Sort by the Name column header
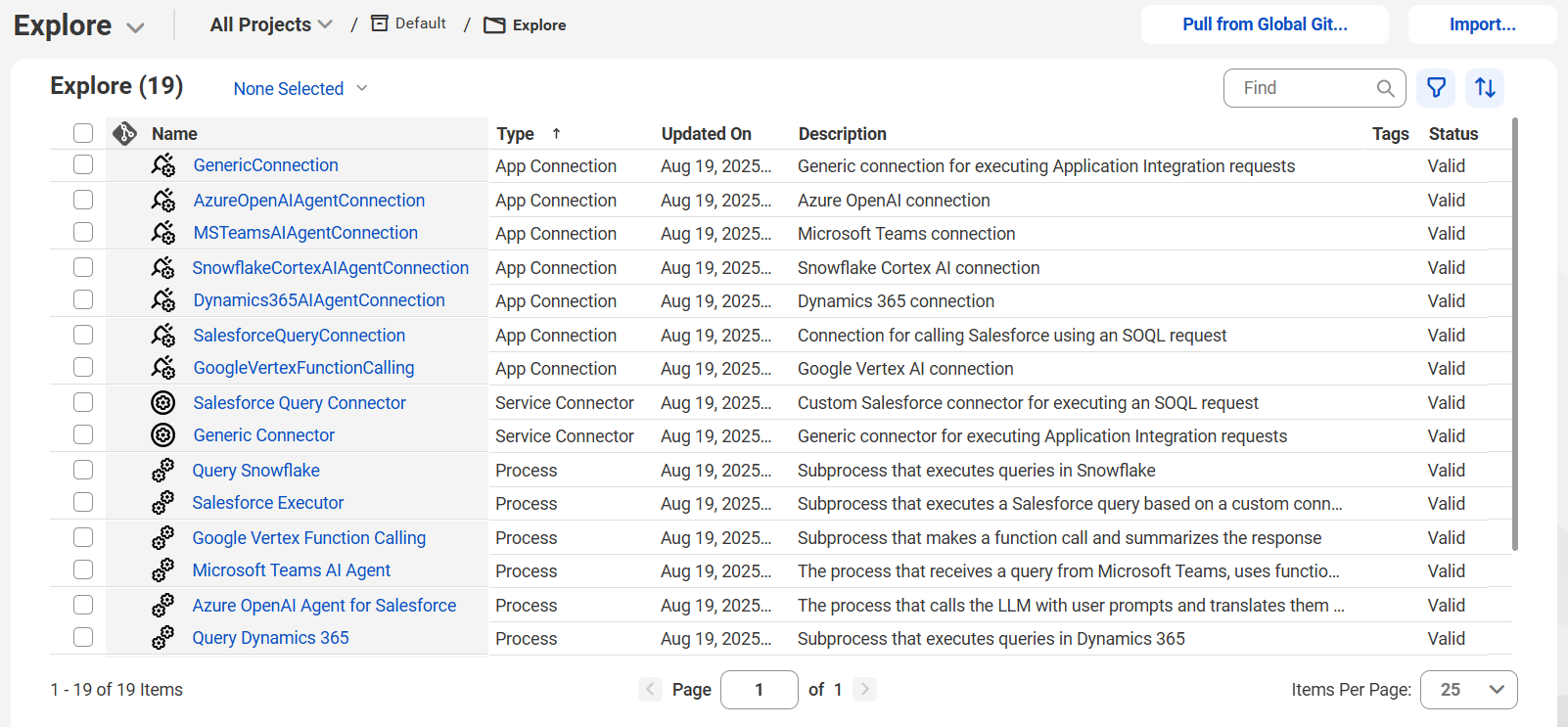 click(x=174, y=134)
